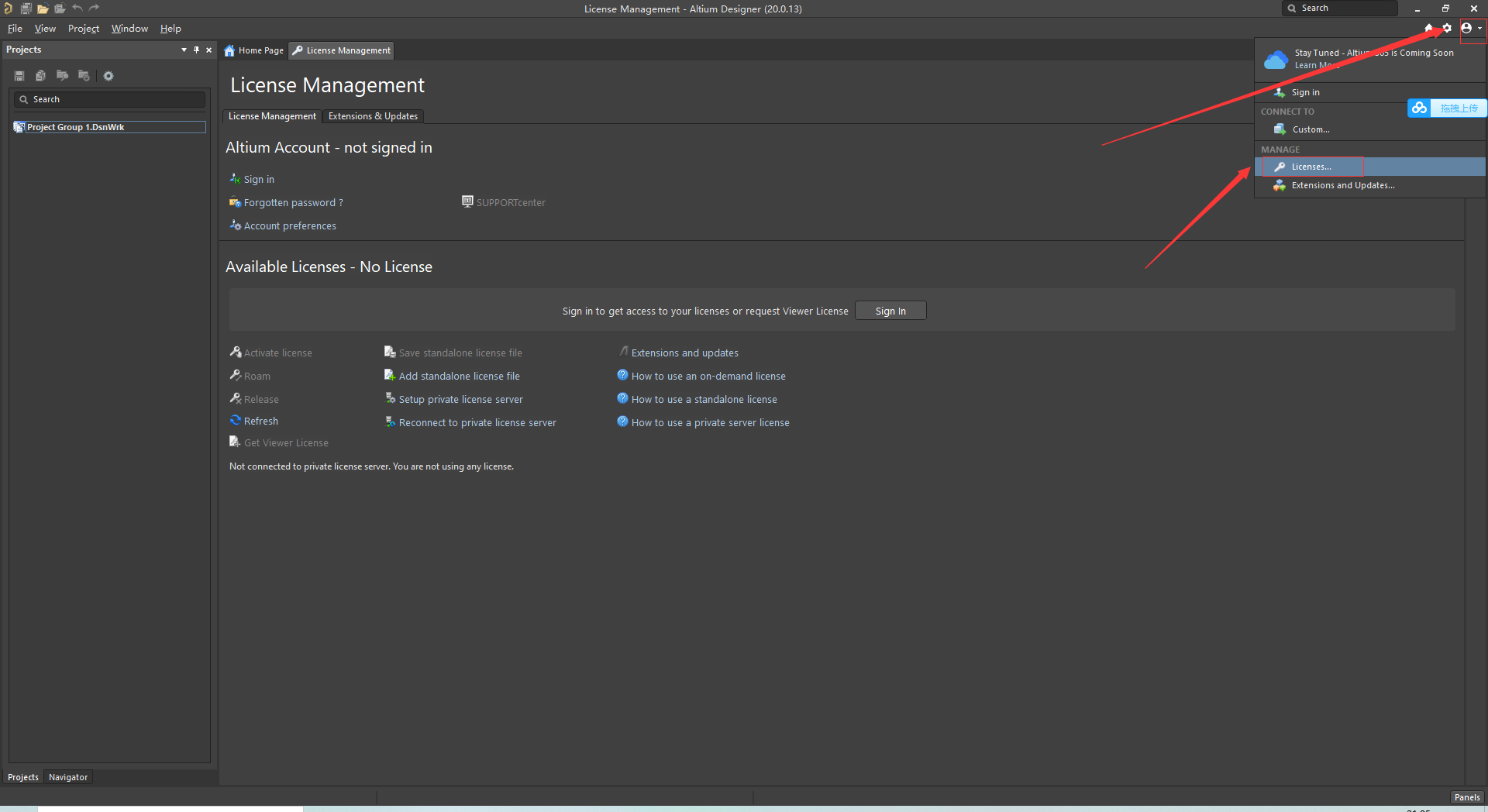Screen dimensions: 1488x812
Task: Toggle the user account dropdown icon
Action: click(x=1472, y=28)
